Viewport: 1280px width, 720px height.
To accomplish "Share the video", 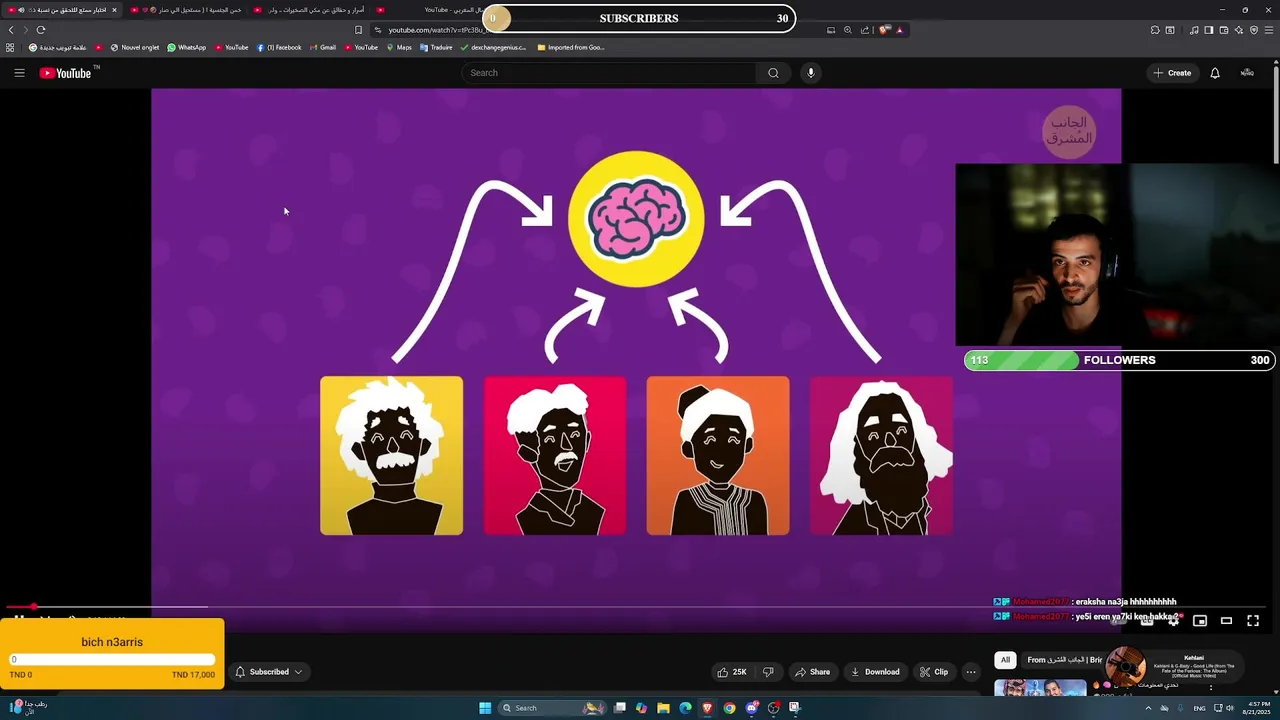I will [x=812, y=672].
